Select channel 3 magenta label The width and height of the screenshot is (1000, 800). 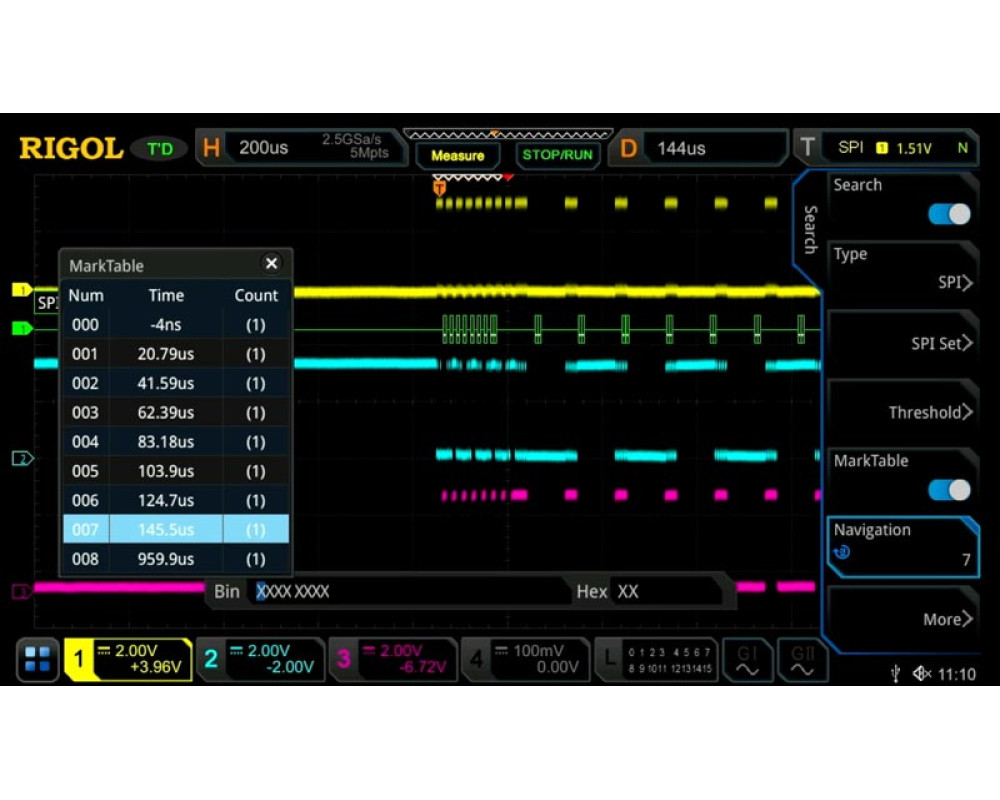(344, 659)
